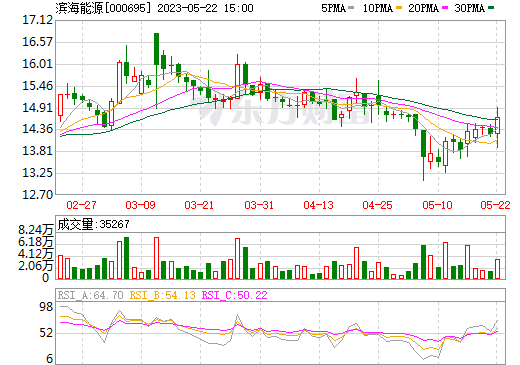The height and width of the screenshot is (365, 520).
Task: Click the 16.57 price axis label
Action: point(37,42)
